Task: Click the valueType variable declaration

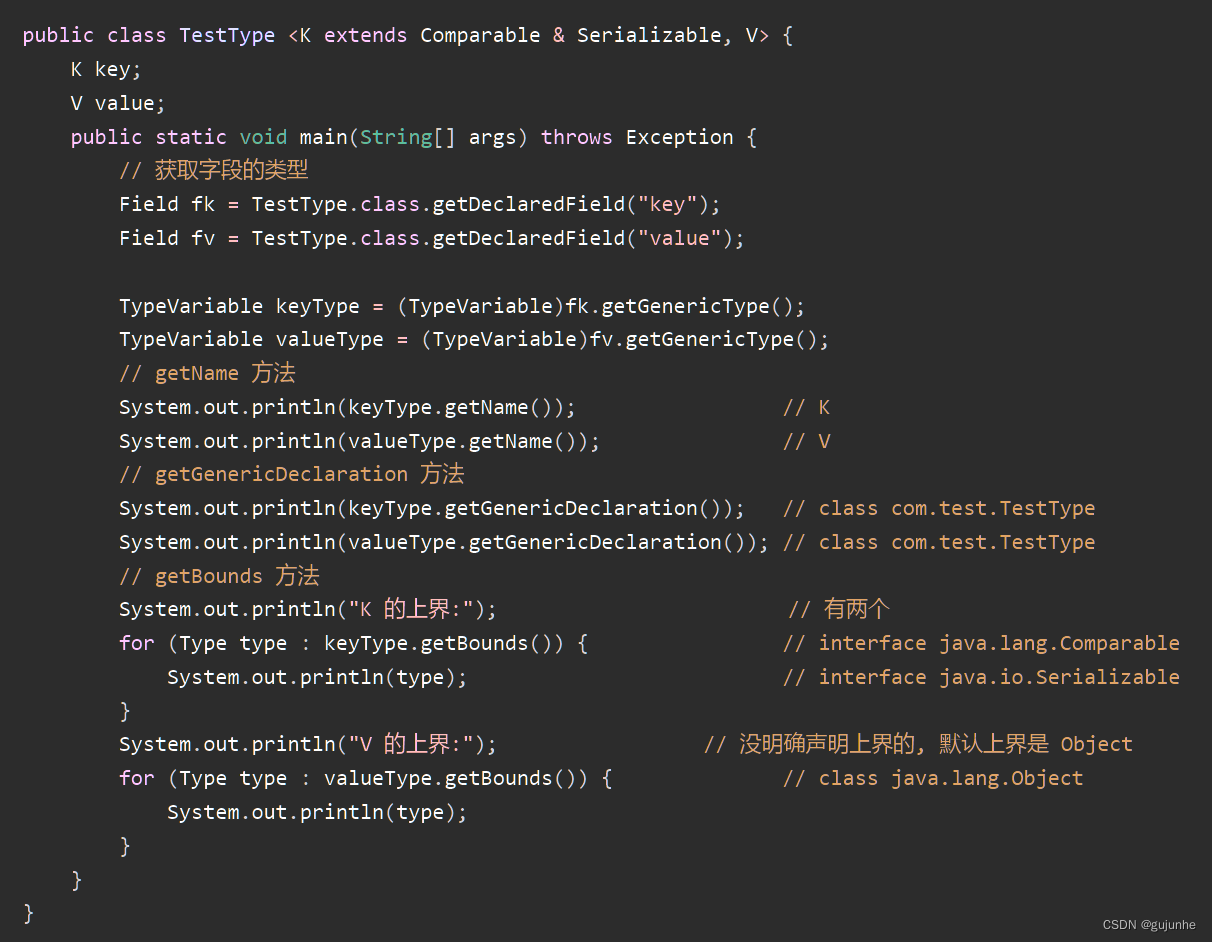Action: point(329,339)
